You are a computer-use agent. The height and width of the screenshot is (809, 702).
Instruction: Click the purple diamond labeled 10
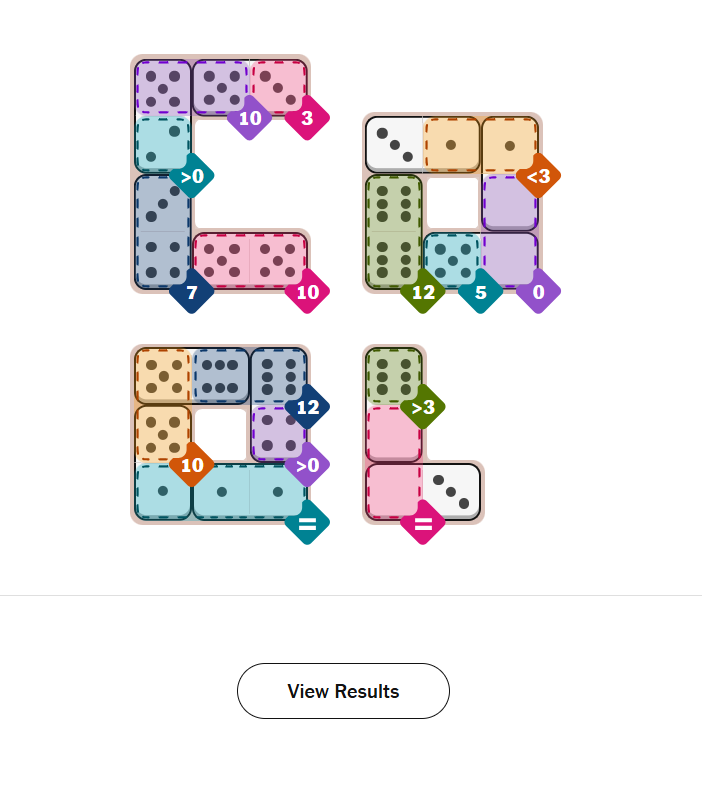click(250, 118)
